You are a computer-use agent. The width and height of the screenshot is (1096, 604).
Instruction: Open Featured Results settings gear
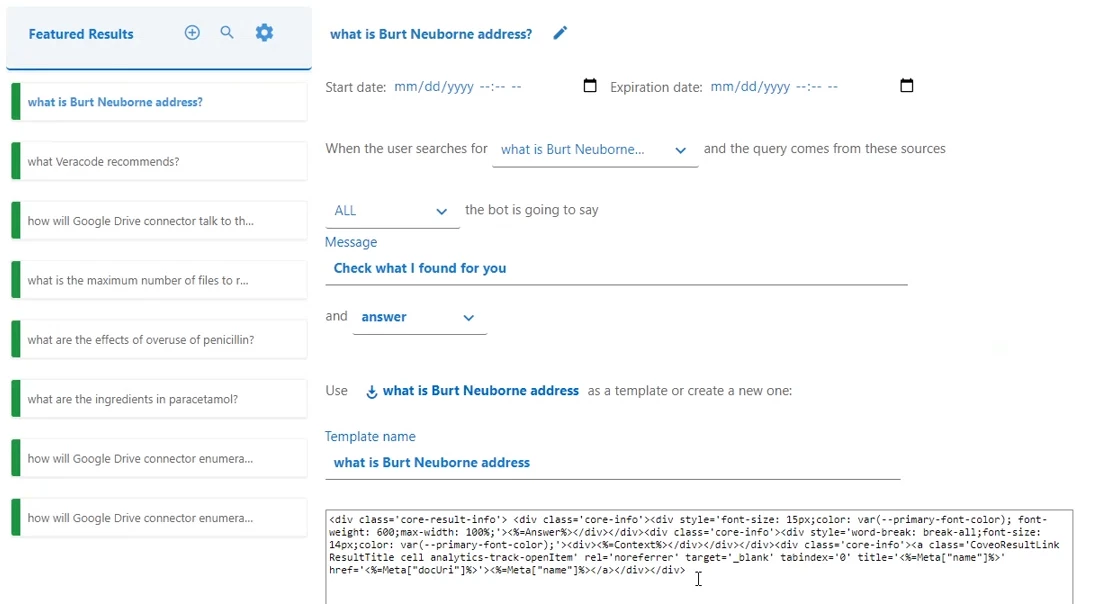(x=264, y=33)
